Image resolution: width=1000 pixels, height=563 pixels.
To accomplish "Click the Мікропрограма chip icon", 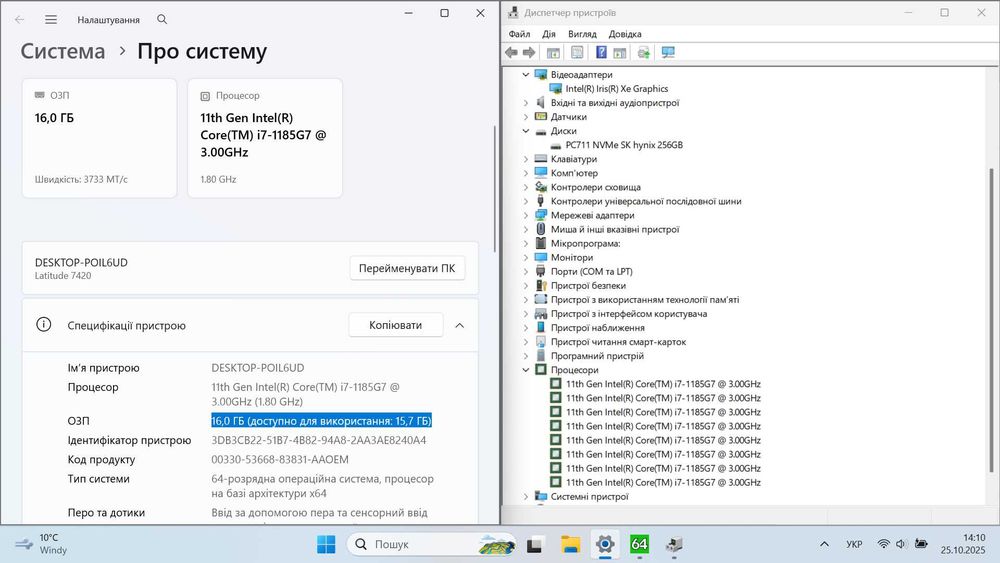I will [541, 244].
